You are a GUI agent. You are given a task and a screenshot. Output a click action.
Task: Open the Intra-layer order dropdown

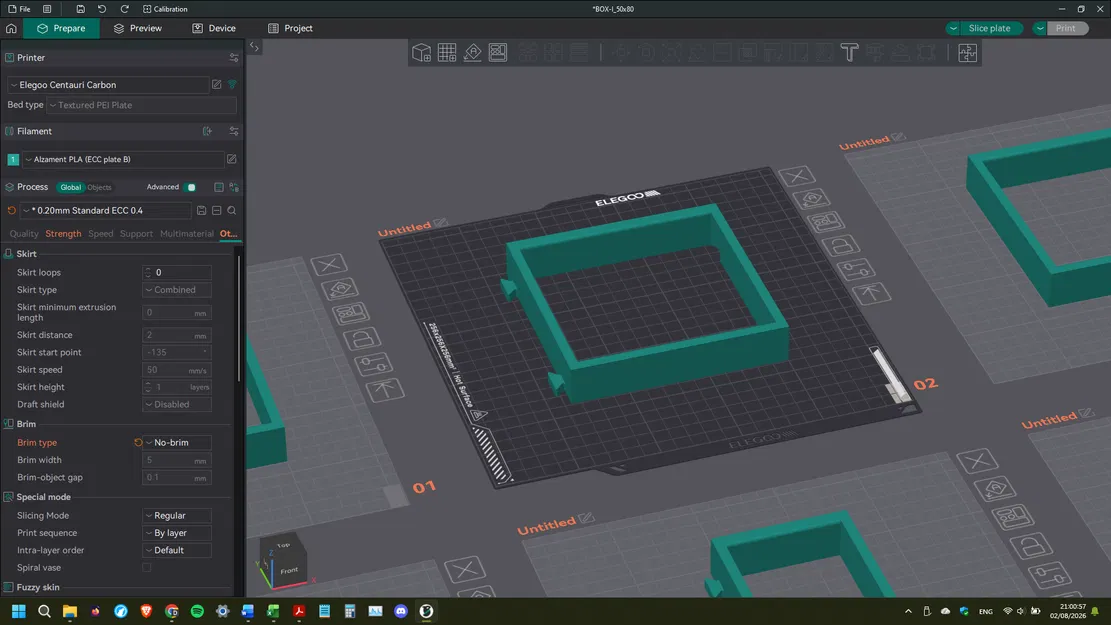(x=177, y=550)
